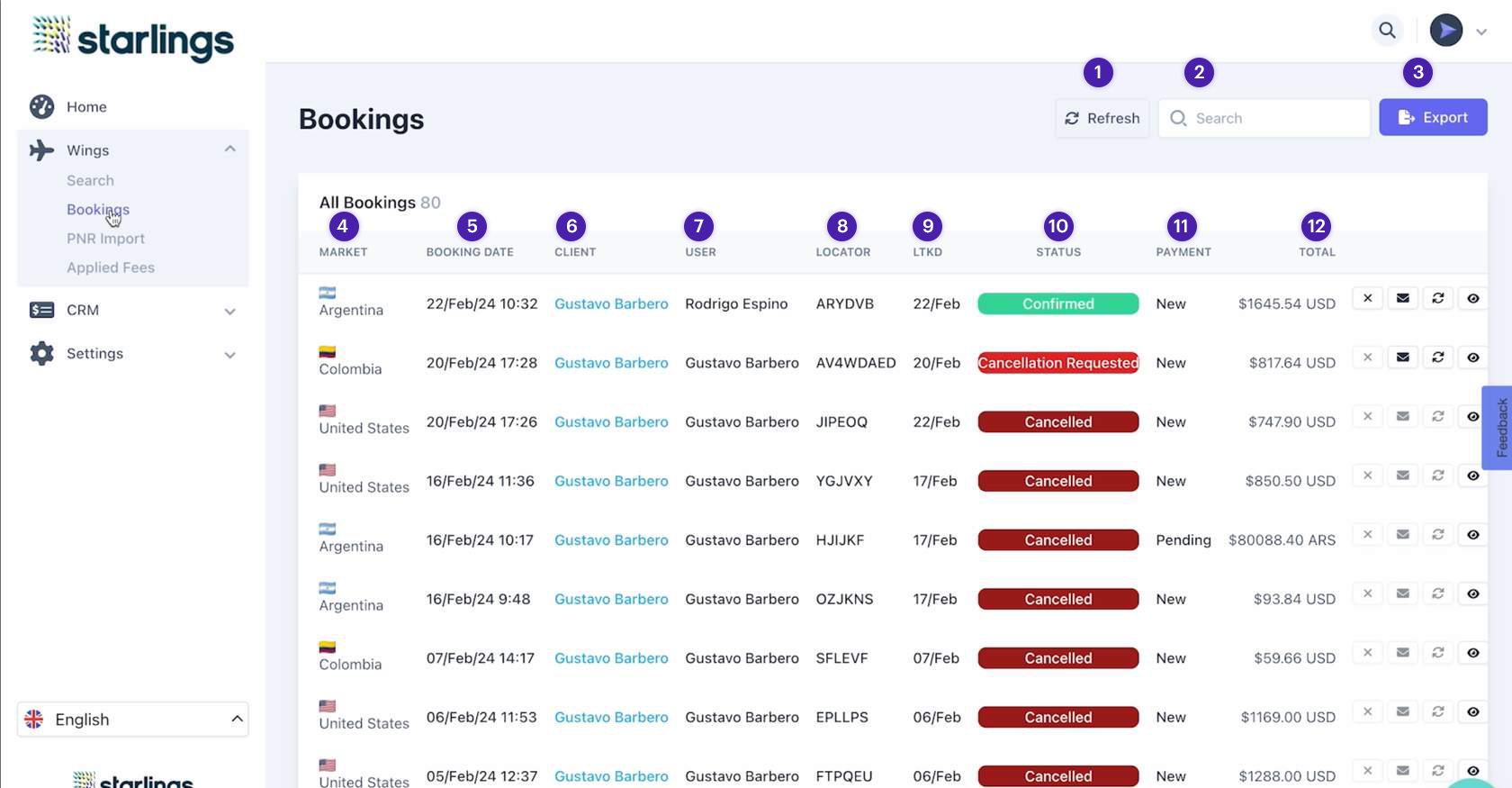Click the magnifier search icon in header
Image resolution: width=1512 pixels, height=788 pixels.
pyautogui.click(x=1387, y=31)
